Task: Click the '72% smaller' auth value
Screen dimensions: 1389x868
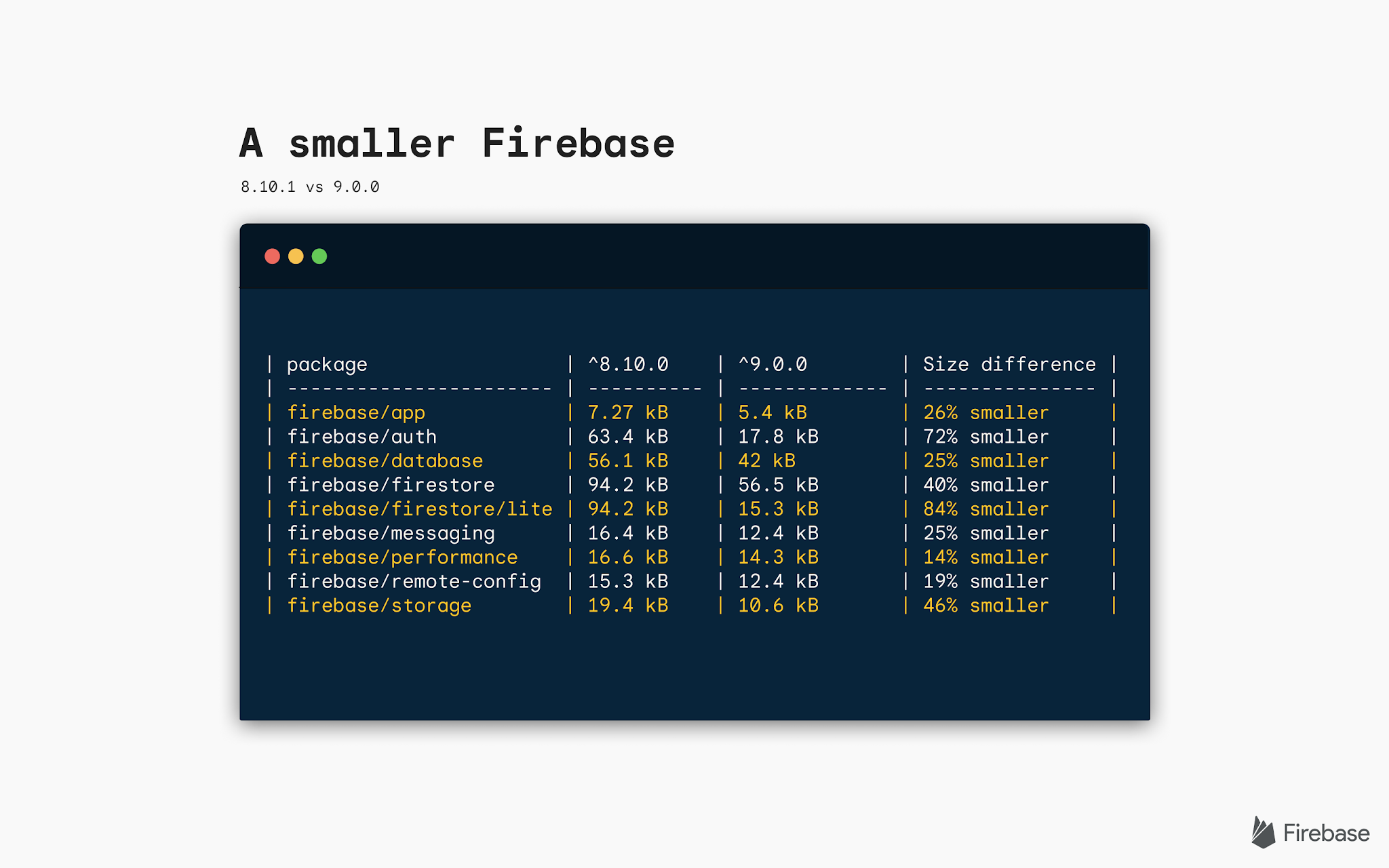Action: coord(985,437)
